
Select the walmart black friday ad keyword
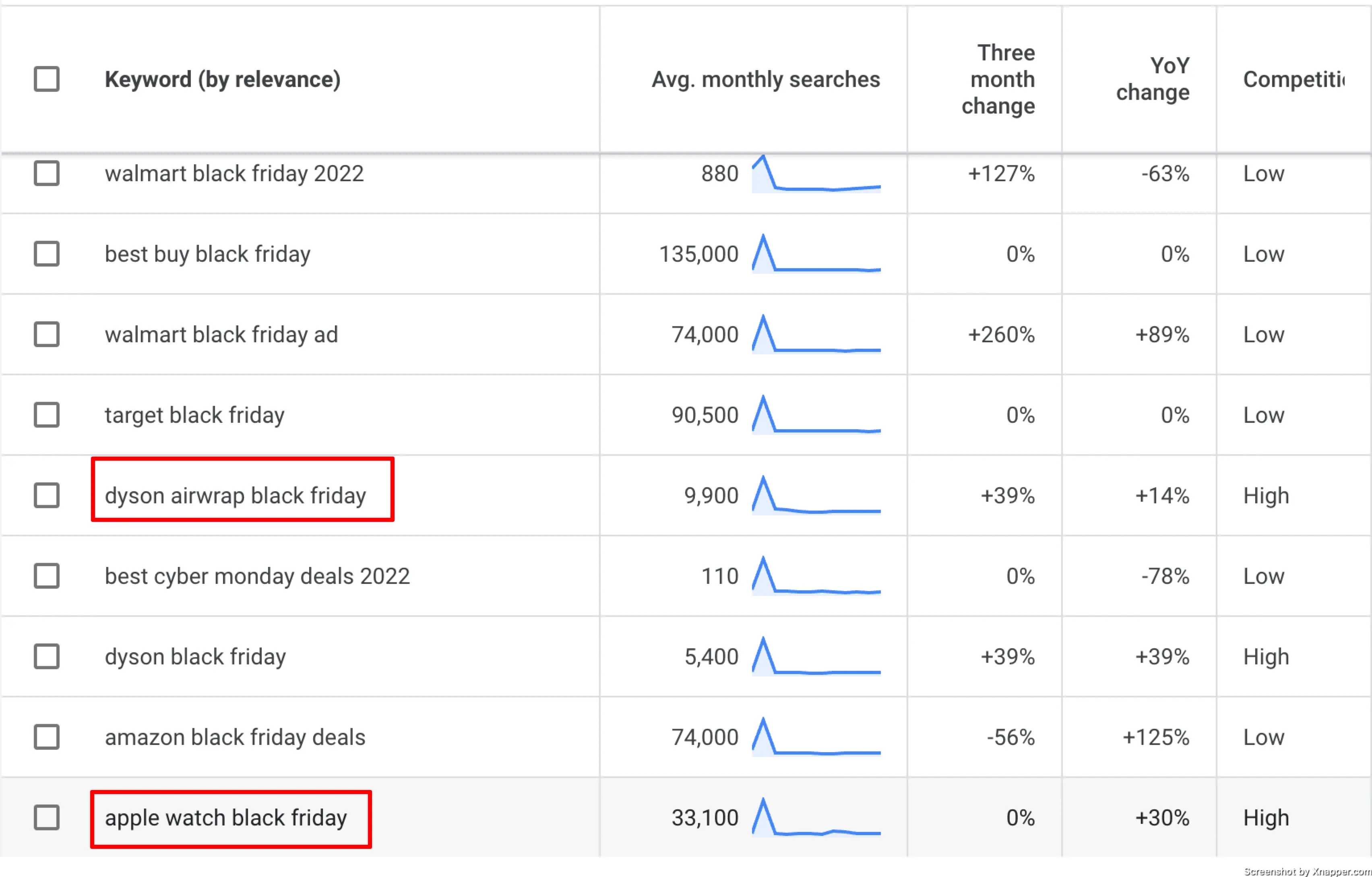pyautogui.click(x=222, y=335)
